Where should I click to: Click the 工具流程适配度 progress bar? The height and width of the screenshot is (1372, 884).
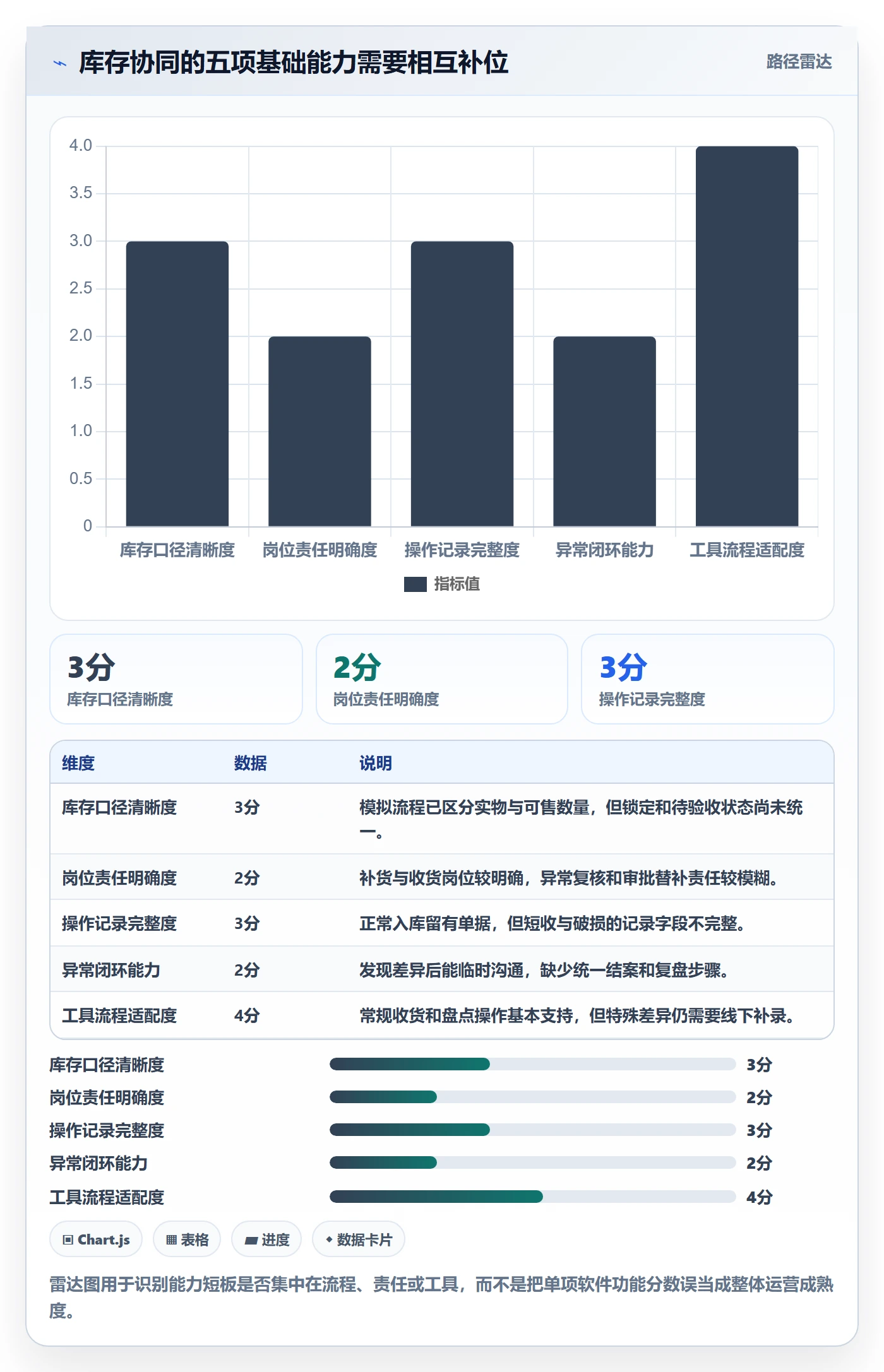[x=532, y=1197]
